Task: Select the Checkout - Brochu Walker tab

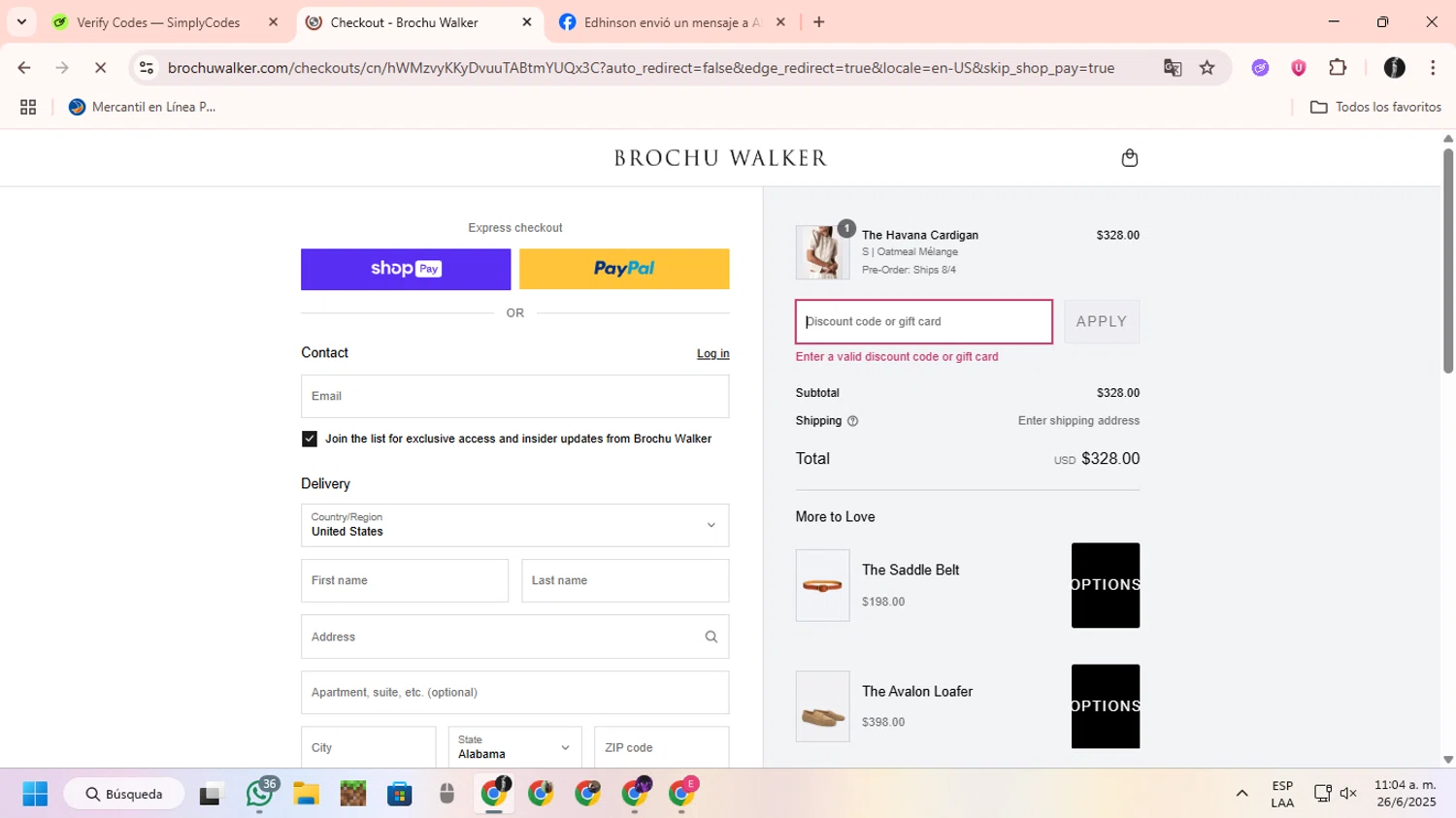Action: [404, 22]
